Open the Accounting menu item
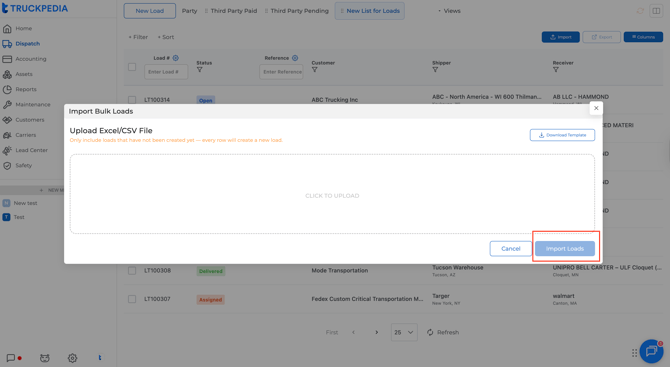 [31, 59]
